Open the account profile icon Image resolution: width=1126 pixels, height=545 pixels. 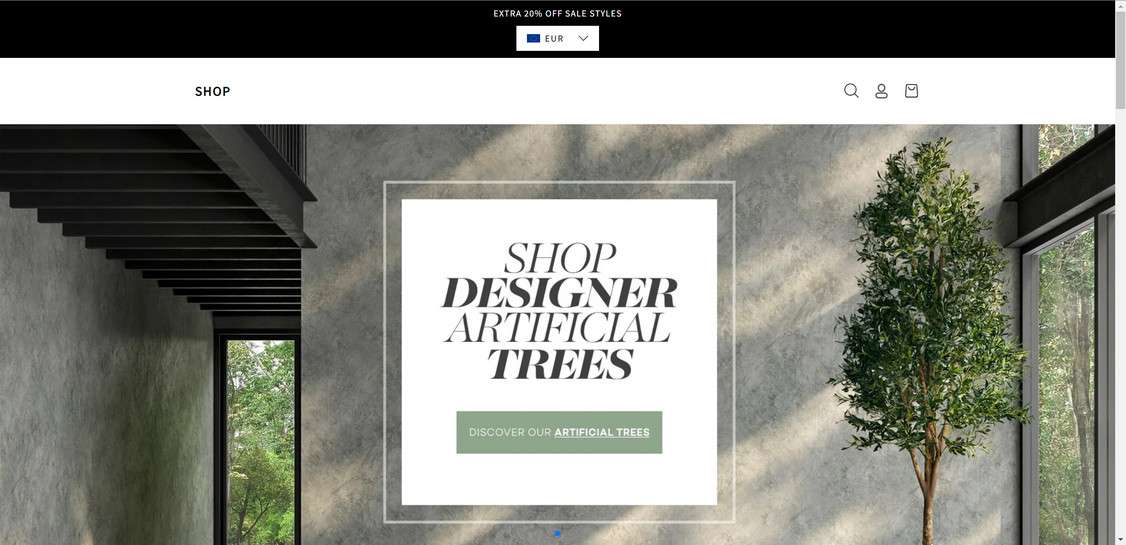pos(881,91)
